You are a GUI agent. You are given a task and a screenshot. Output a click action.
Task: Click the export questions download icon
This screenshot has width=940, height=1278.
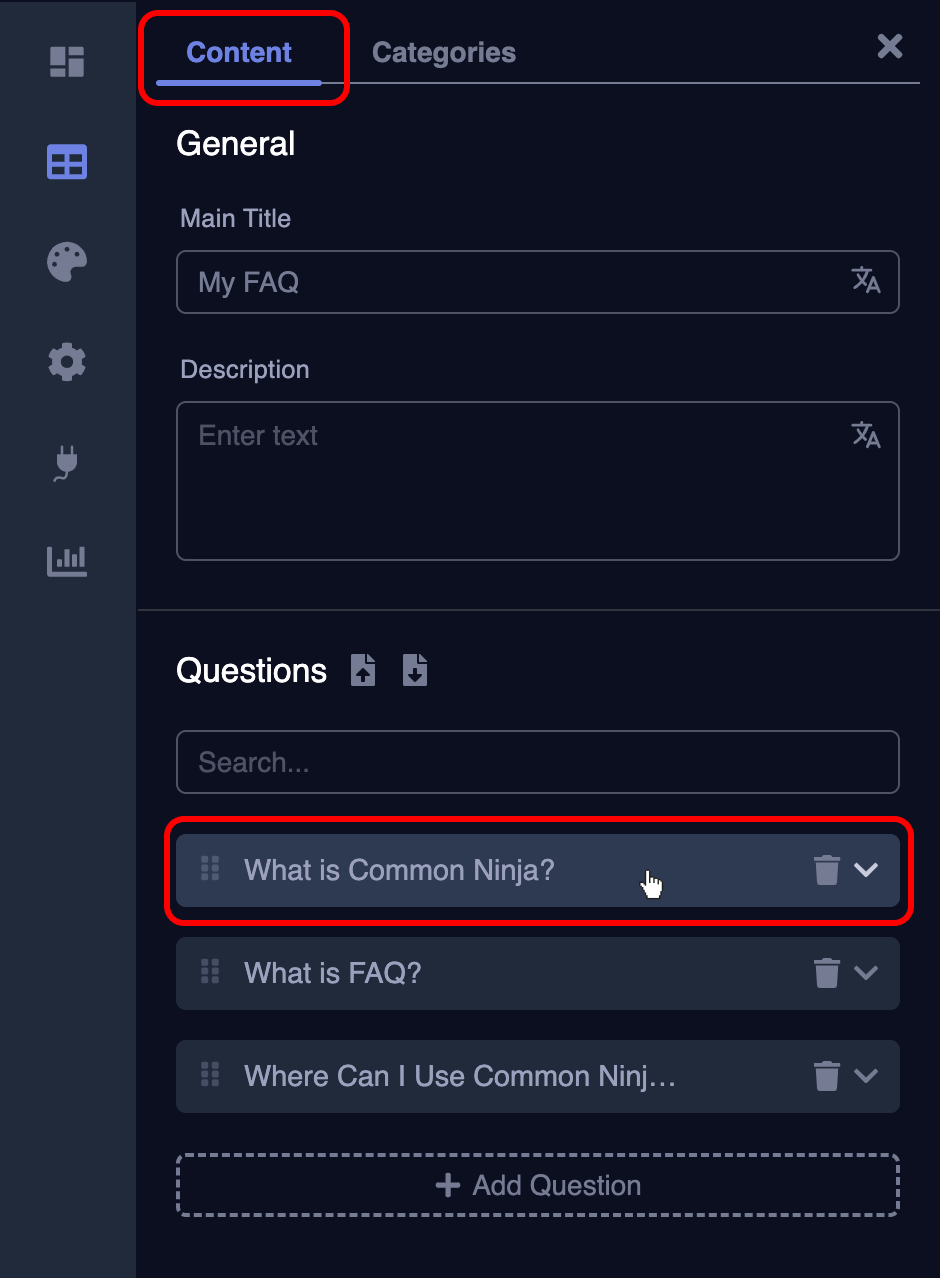415,670
